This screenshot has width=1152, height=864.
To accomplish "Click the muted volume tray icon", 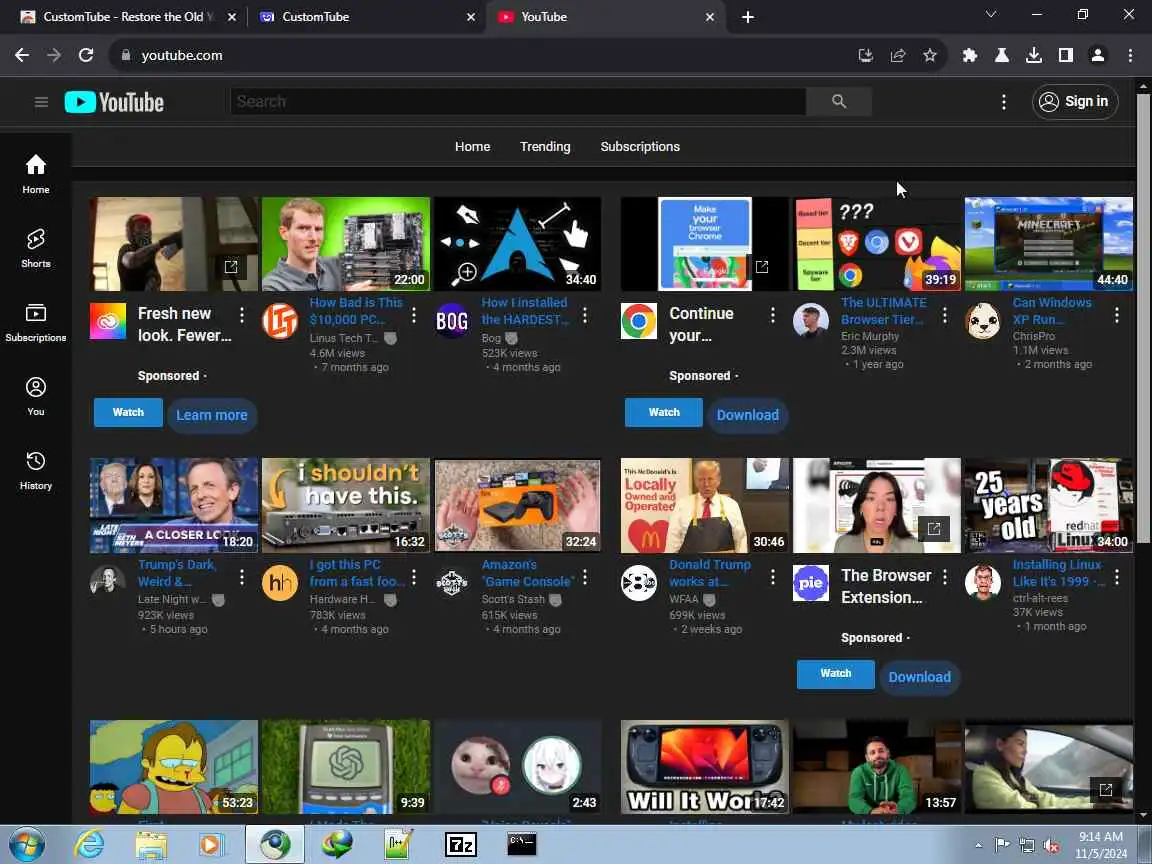I will coord(1051,846).
